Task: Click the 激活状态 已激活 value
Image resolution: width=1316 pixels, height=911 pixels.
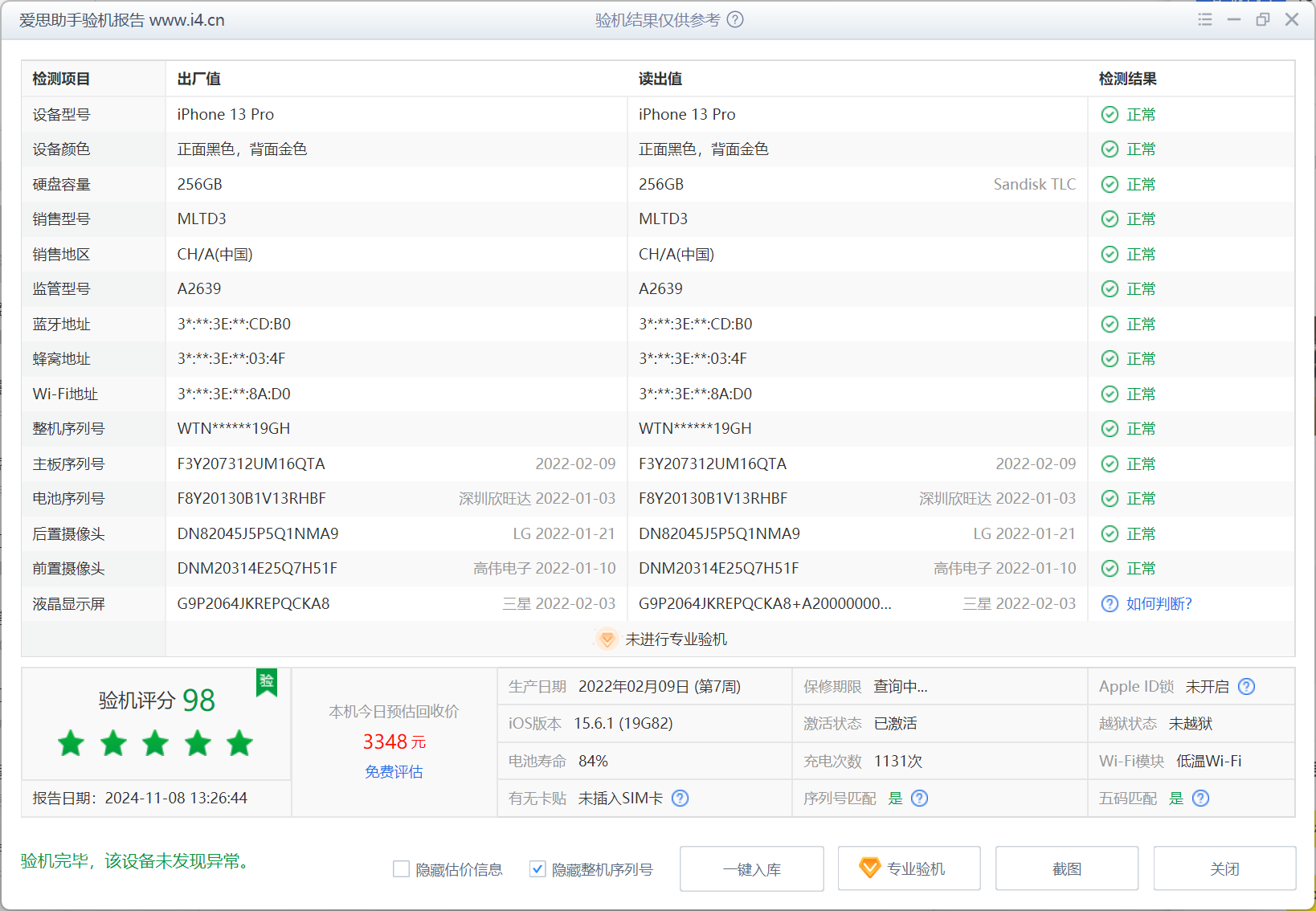Action: point(896,724)
